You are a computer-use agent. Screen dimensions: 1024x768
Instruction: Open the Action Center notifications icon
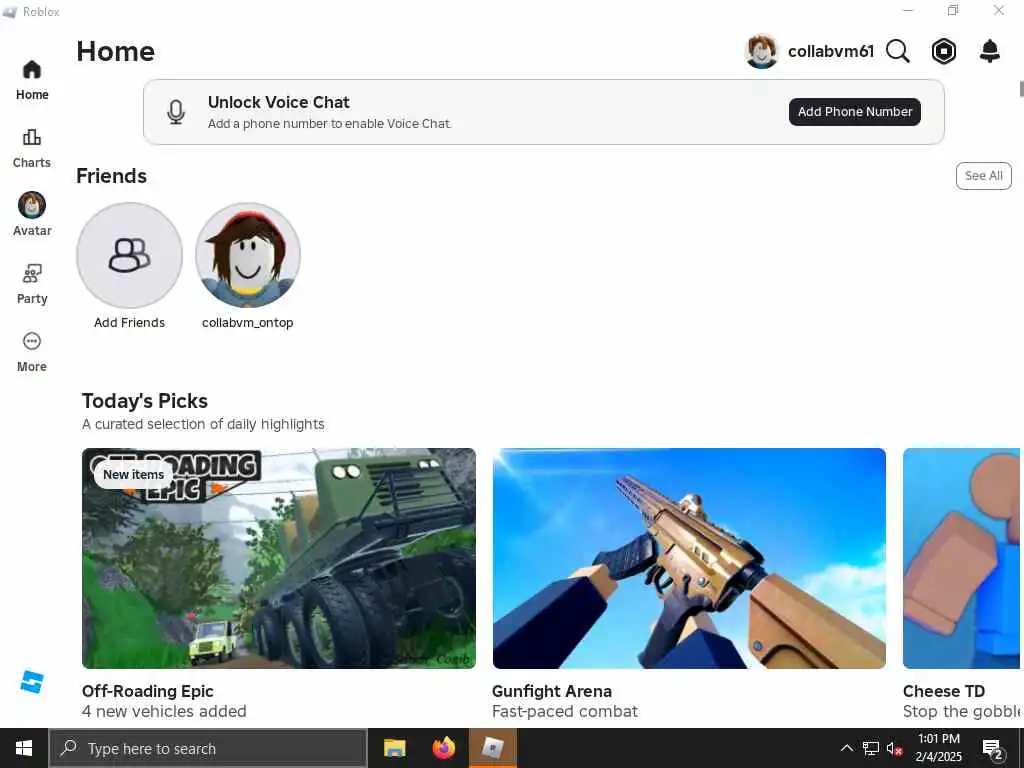(x=992, y=749)
